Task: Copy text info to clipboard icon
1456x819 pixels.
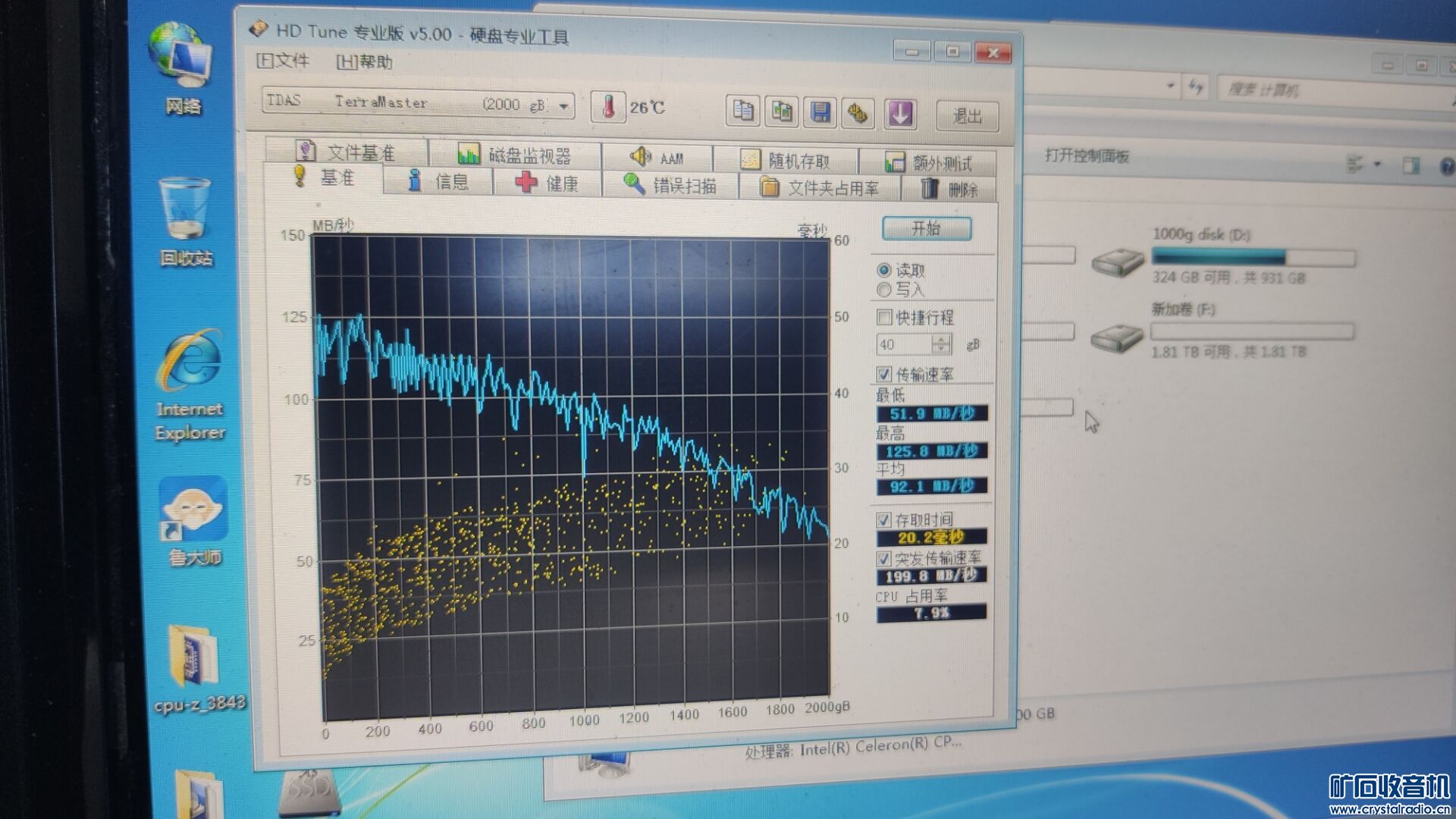Action: [x=742, y=111]
